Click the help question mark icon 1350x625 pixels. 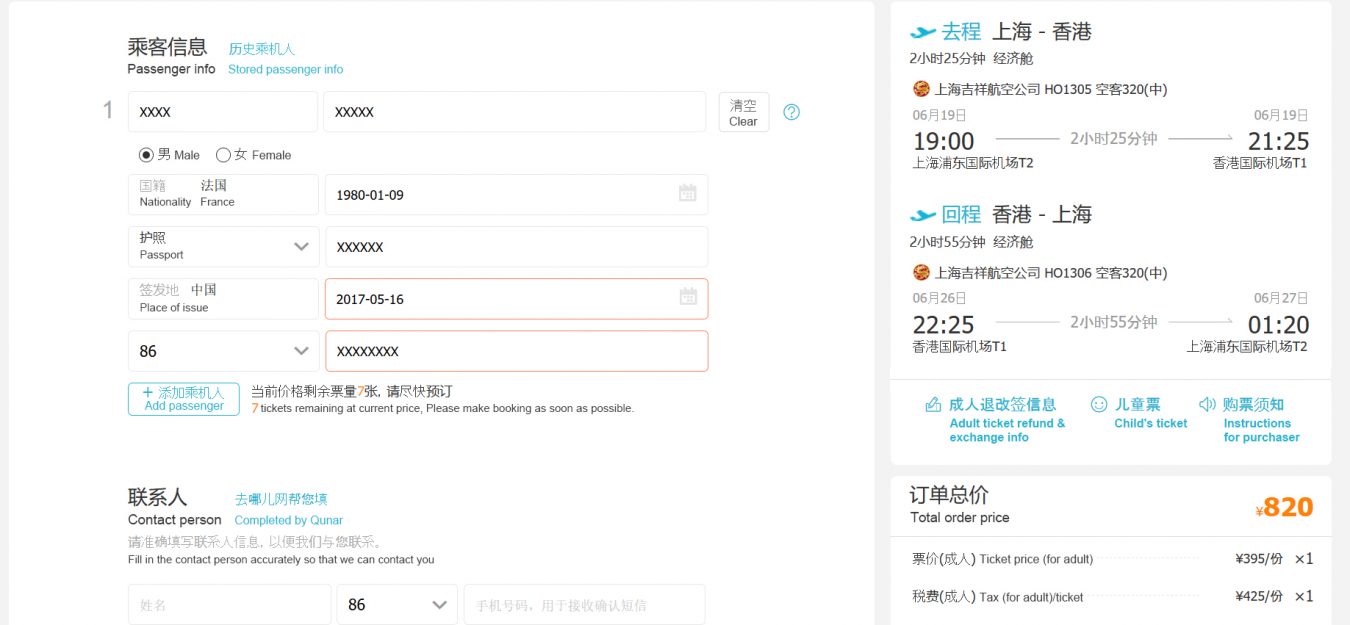click(x=791, y=112)
